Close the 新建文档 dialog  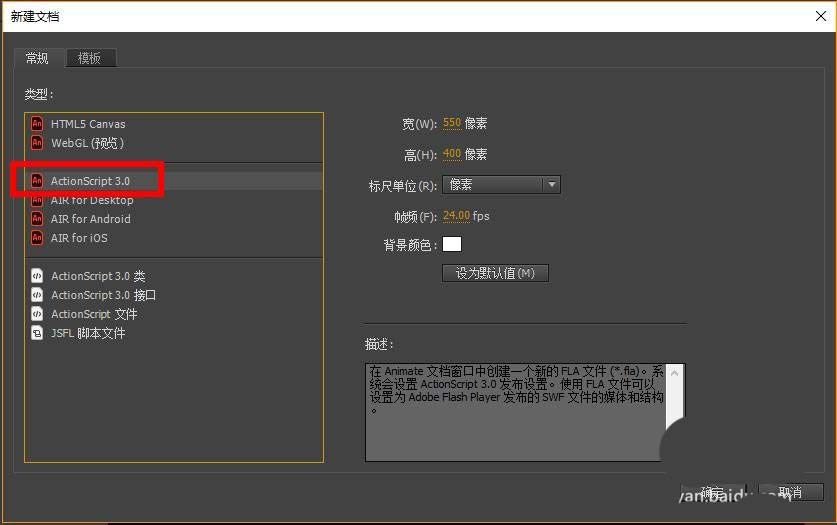tap(821, 16)
